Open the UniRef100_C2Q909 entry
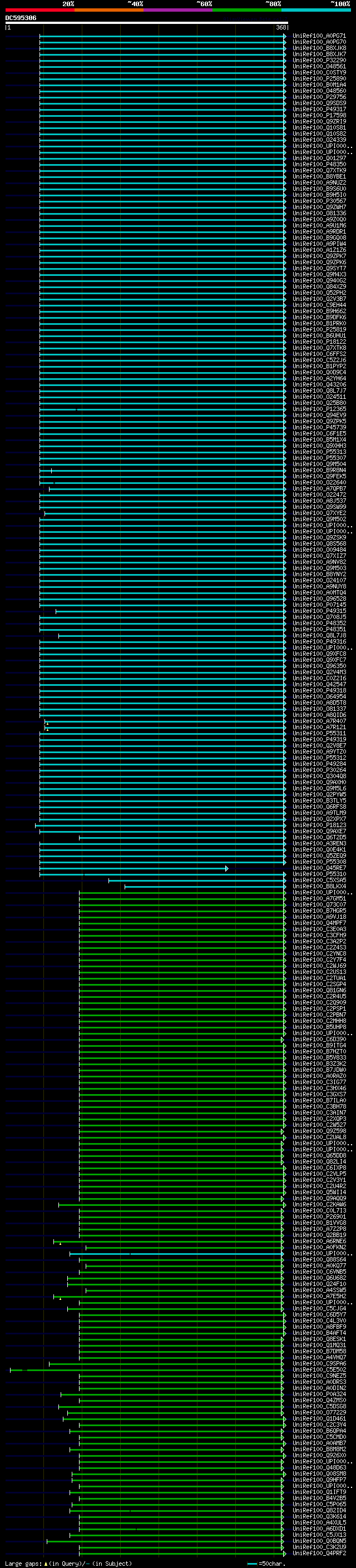The height and width of the screenshot is (1568, 356). coord(319,1002)
